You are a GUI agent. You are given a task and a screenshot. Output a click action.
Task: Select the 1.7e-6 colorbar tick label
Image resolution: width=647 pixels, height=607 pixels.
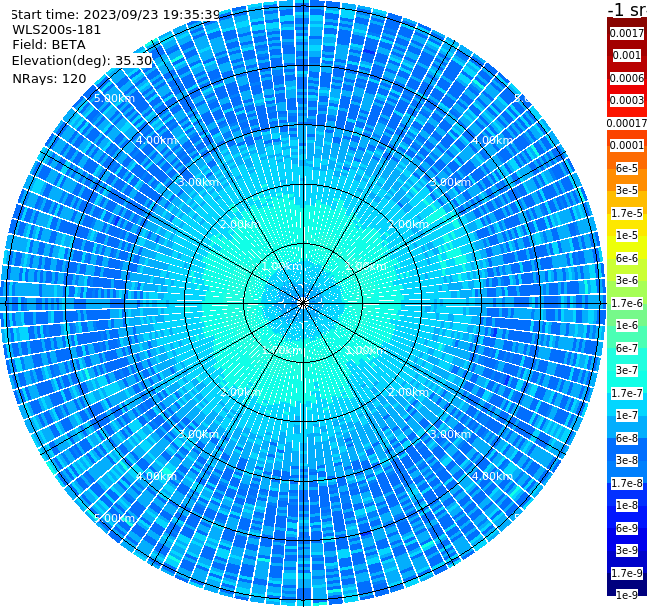(627, 303)
